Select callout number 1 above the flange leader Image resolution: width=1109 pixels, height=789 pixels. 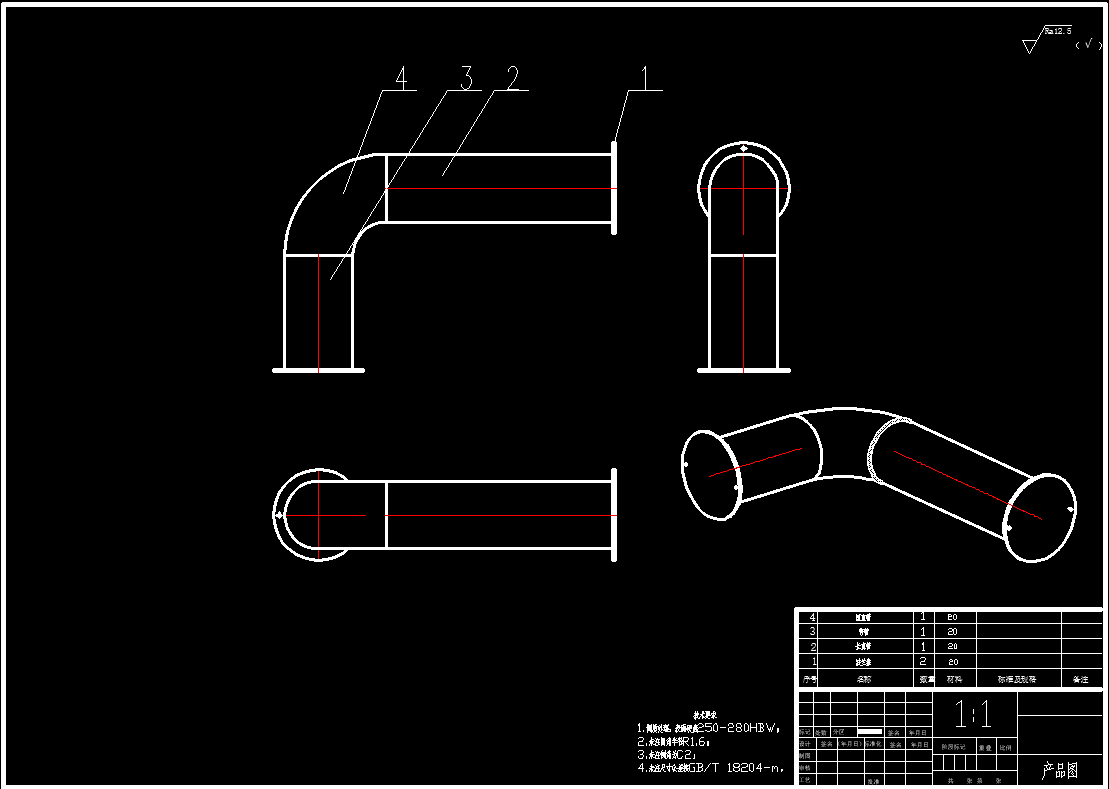click(644, 78)
